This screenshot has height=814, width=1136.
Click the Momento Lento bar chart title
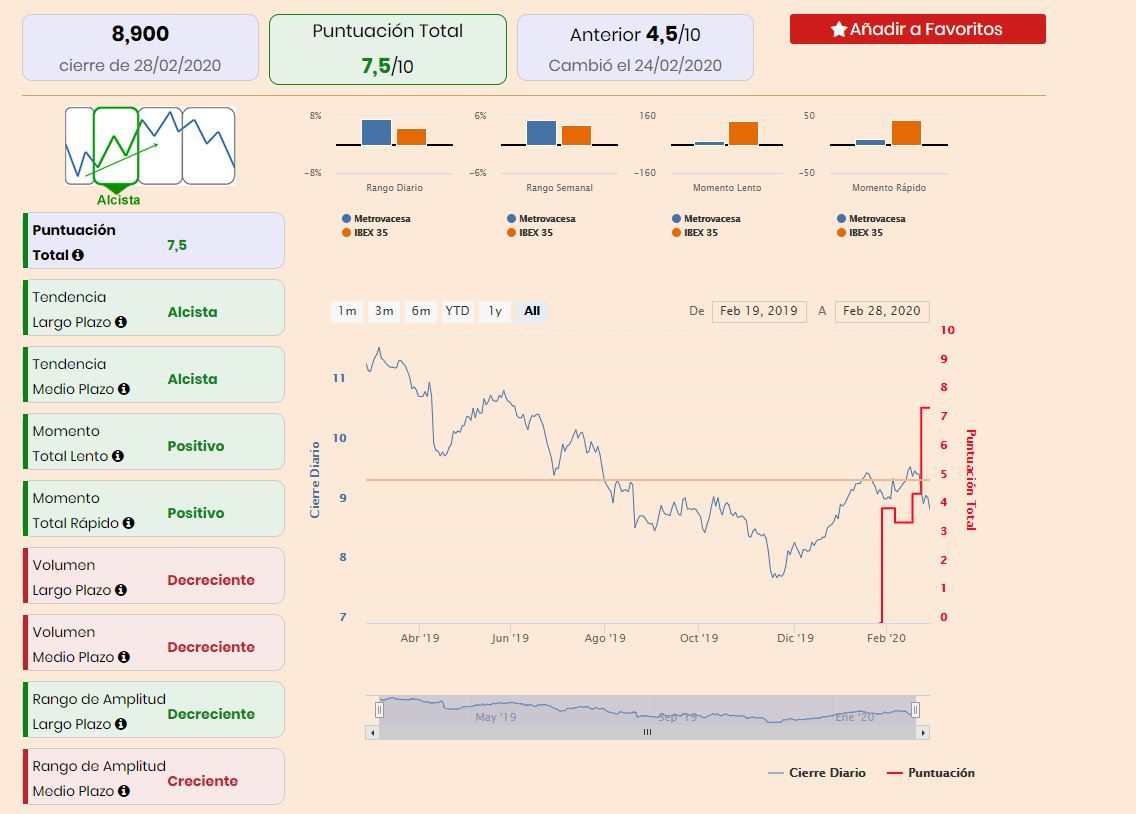pyautogui.click(x=727, y=188)
